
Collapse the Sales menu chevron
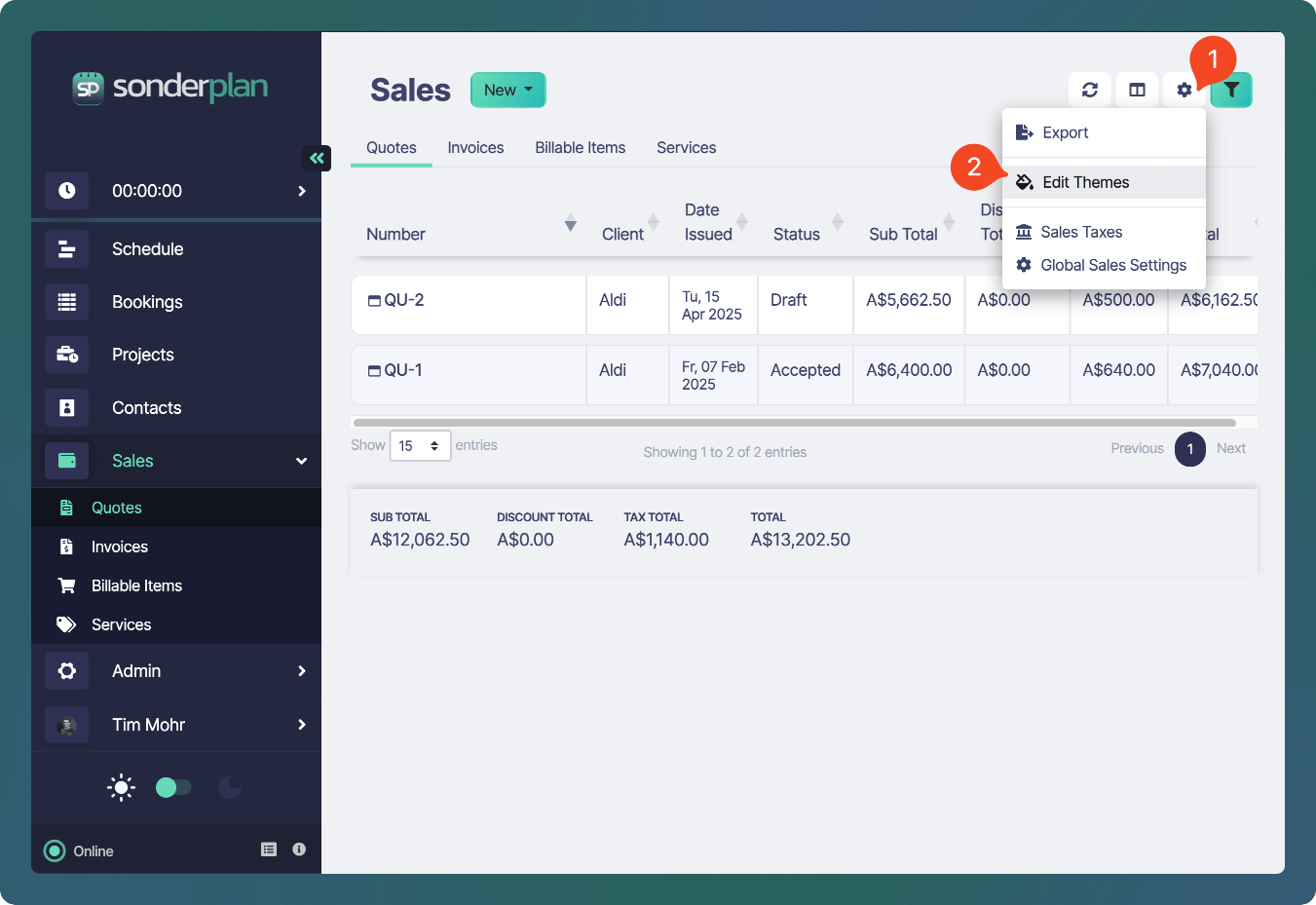302,461
